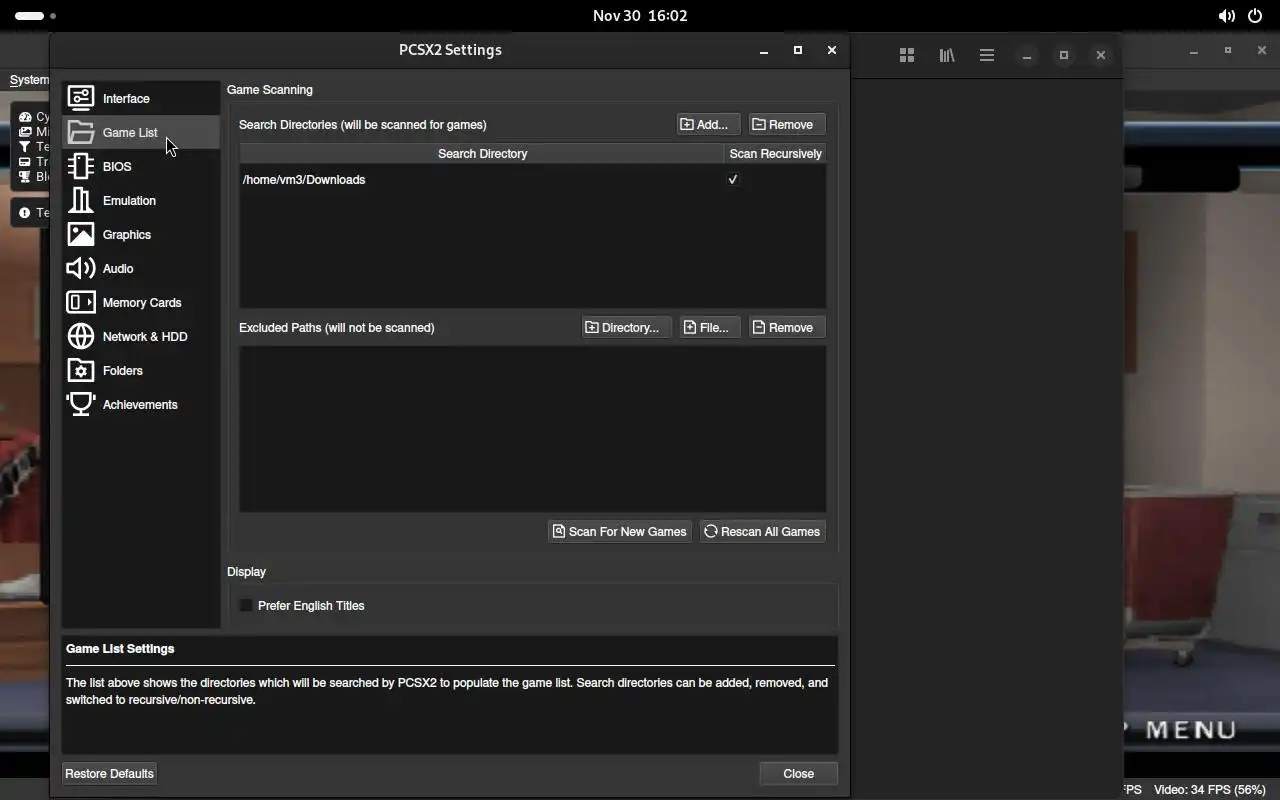Close PCSX2 Settings via title bar X
Image resolution: width=1280 pixels, height=800 pixels.
(831, 50)
